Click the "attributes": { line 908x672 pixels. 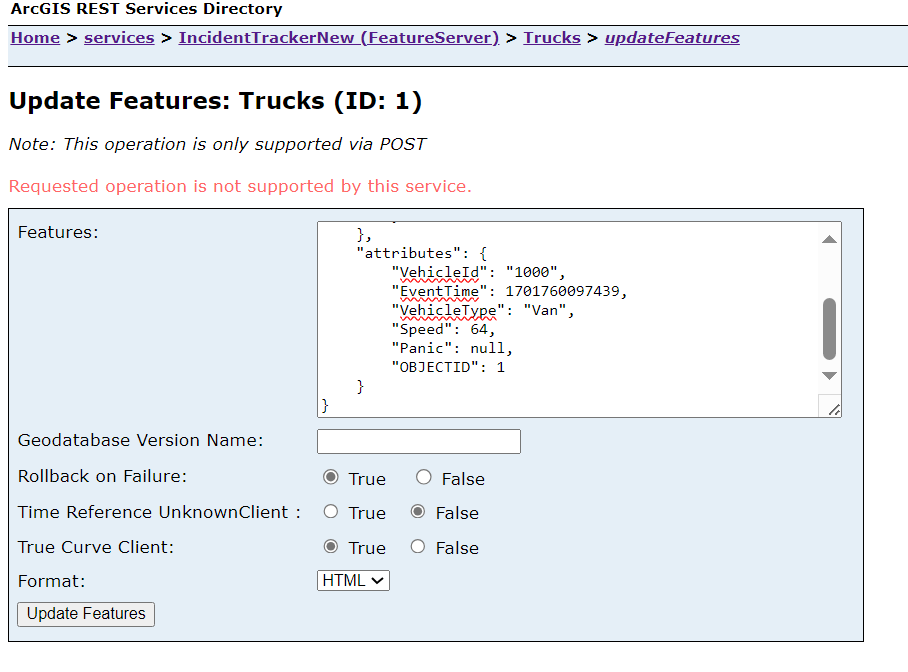[x=422, y=254]
